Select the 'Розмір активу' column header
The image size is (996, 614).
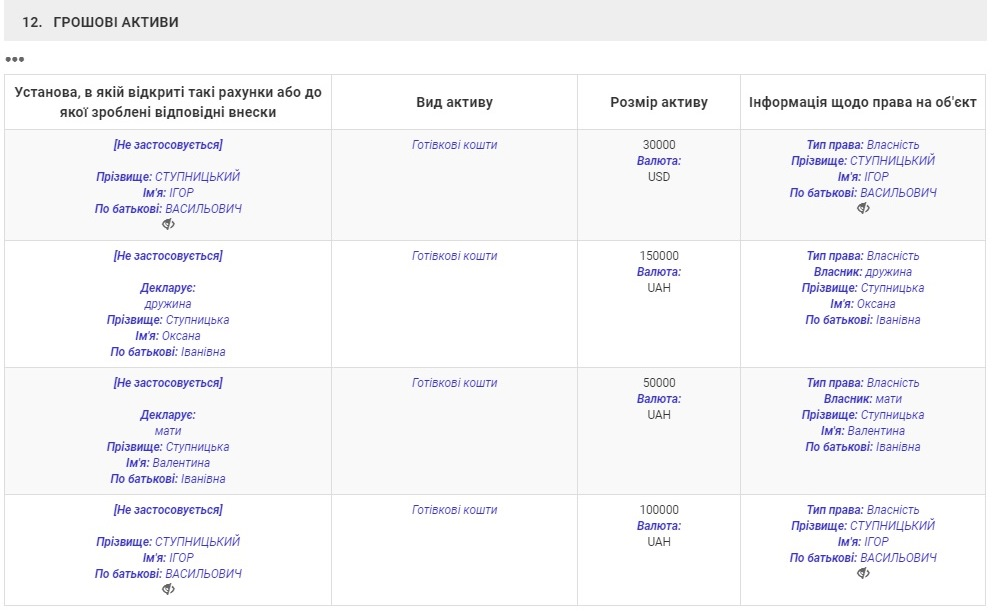658,102
